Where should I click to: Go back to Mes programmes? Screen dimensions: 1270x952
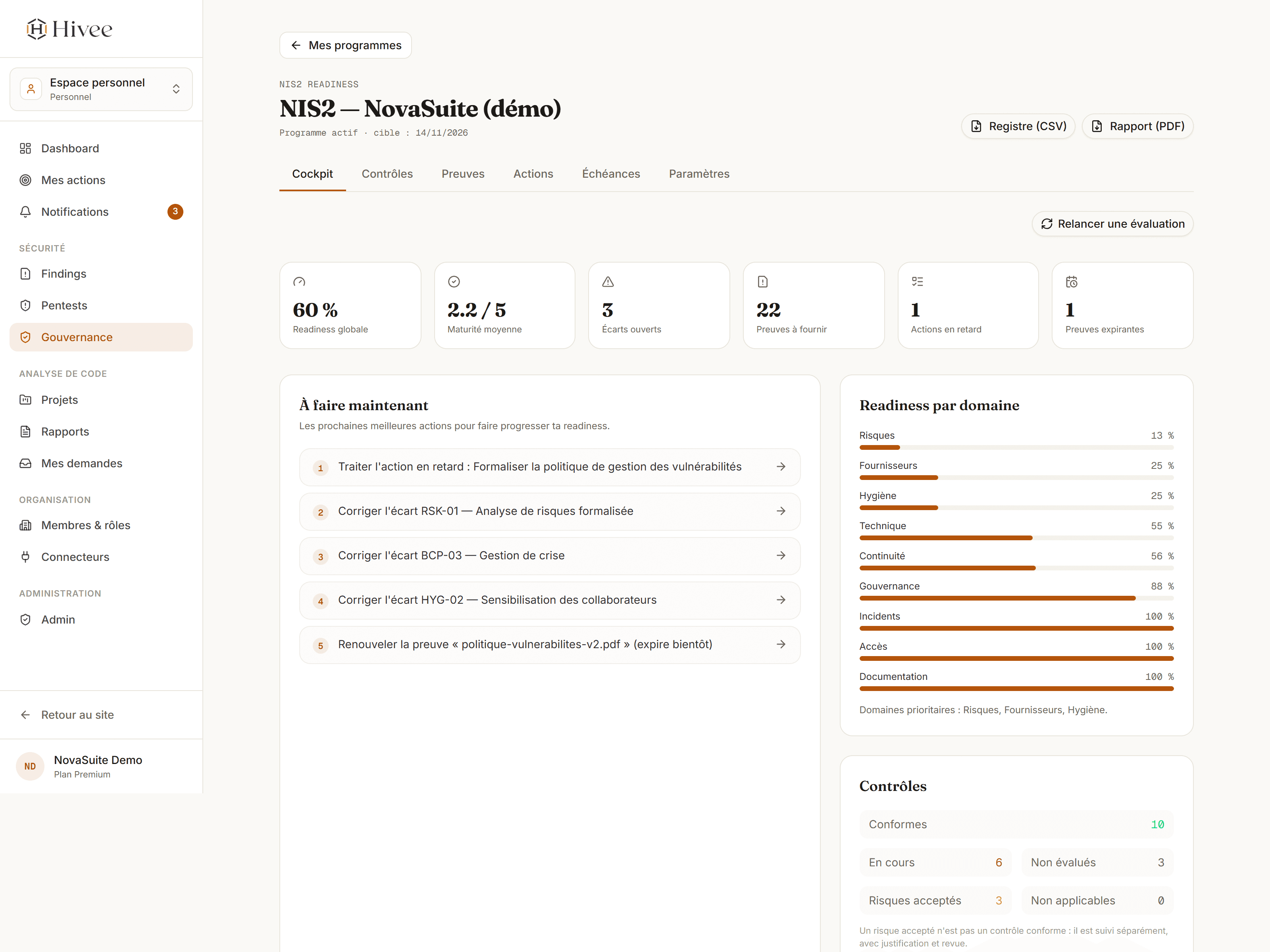(346, 45)
